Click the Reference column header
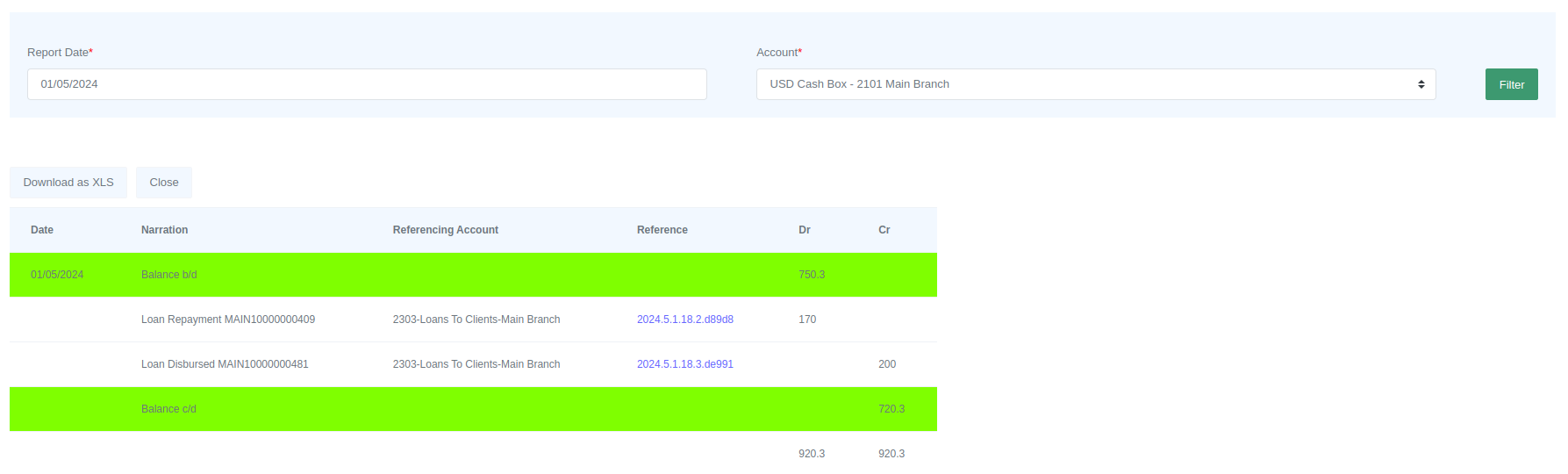Image resolution: width=1568 pixels, height=474 pixels. (662, 230)
